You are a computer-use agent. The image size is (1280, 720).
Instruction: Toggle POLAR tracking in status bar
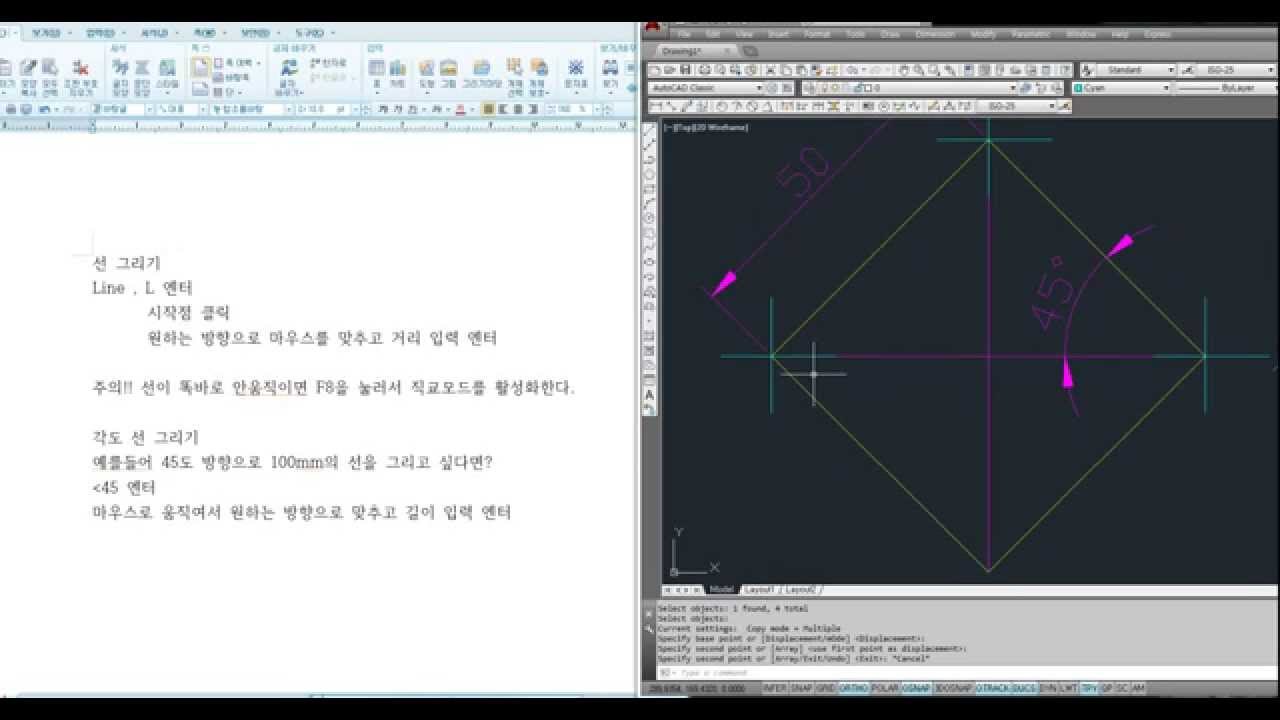(x=885, y=688)
